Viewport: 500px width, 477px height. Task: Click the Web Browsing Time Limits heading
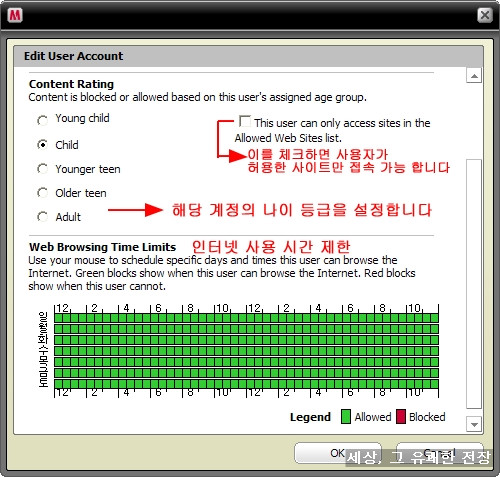(103, 247)
